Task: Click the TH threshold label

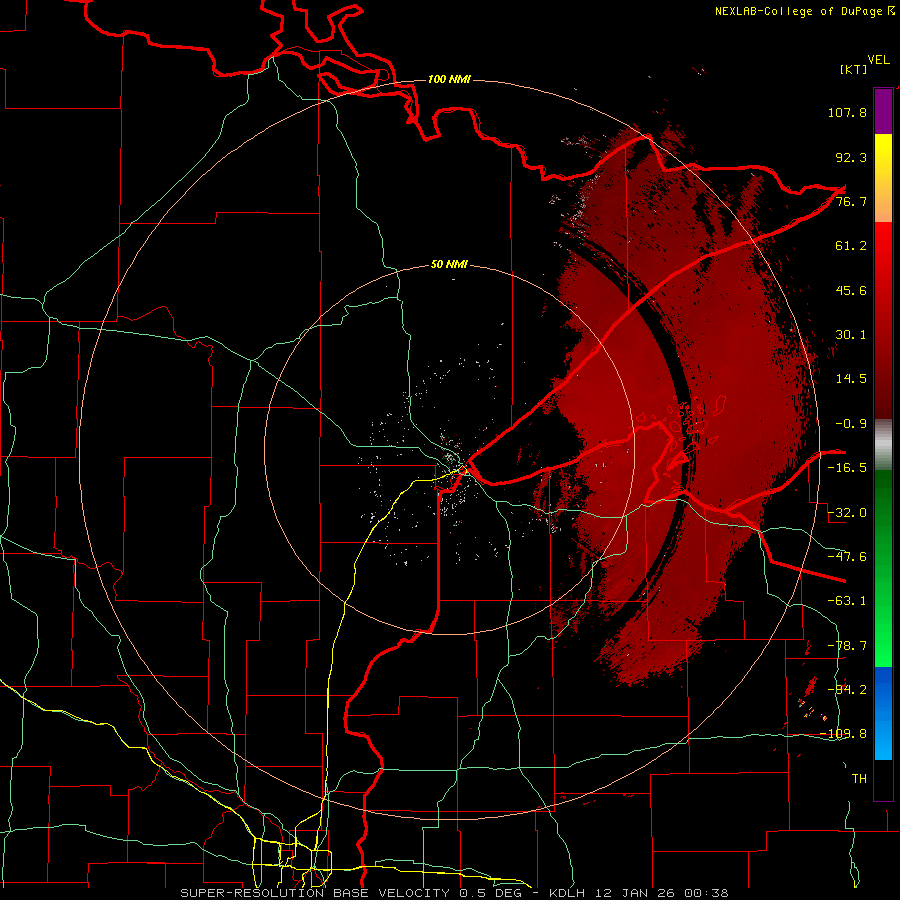Action: pos(859,778)
